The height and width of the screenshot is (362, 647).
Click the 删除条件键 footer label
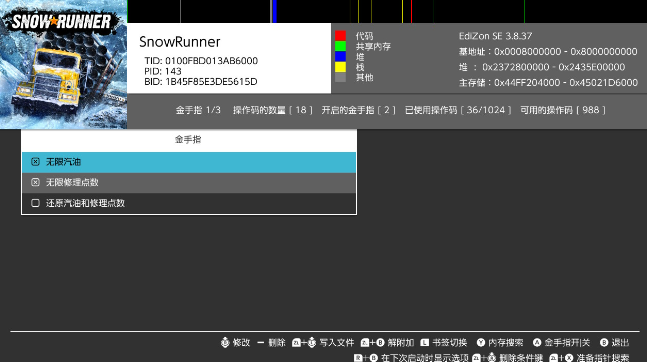(x=521, y=357)
